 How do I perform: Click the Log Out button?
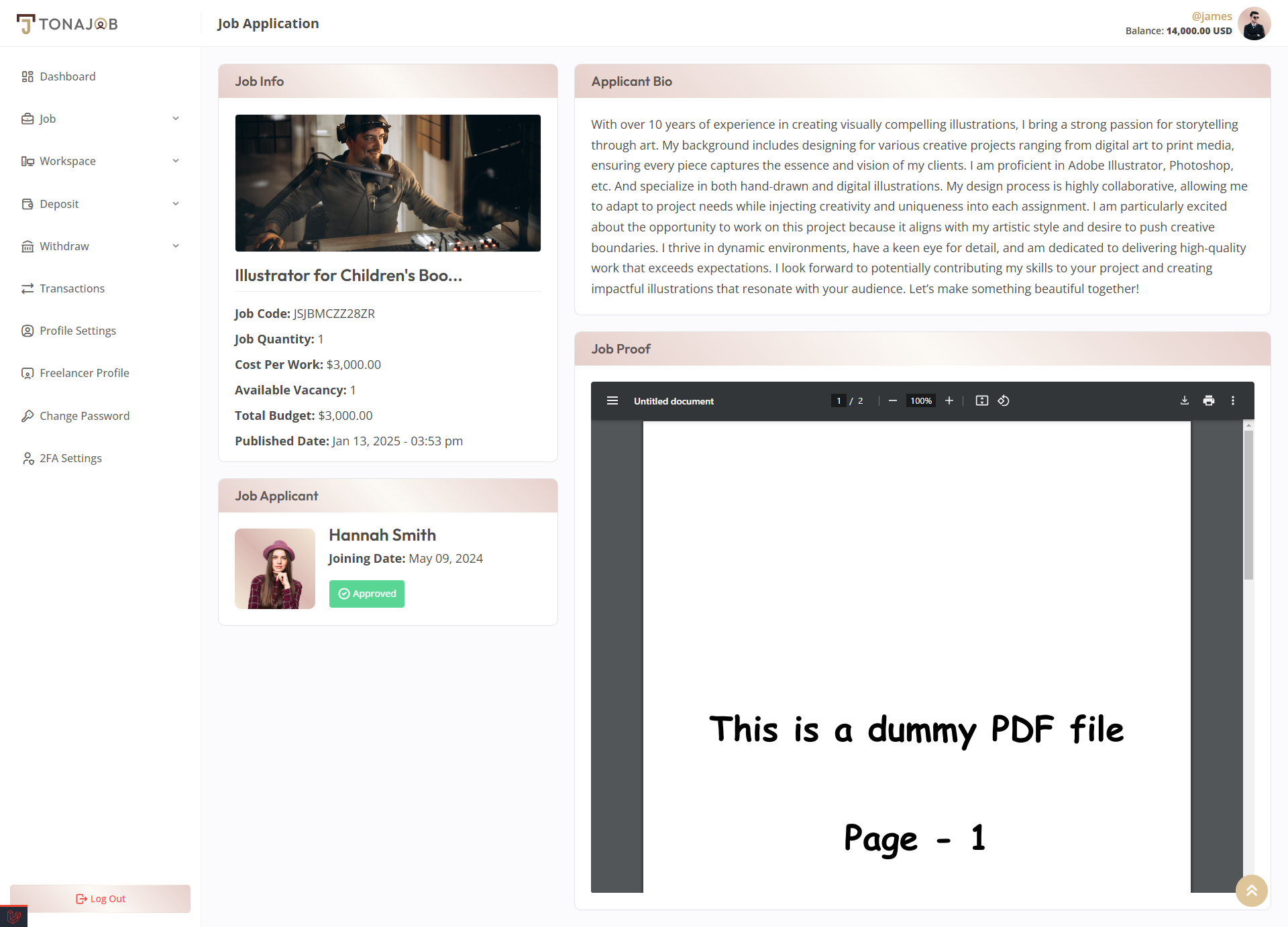click(x=101, y=899)
